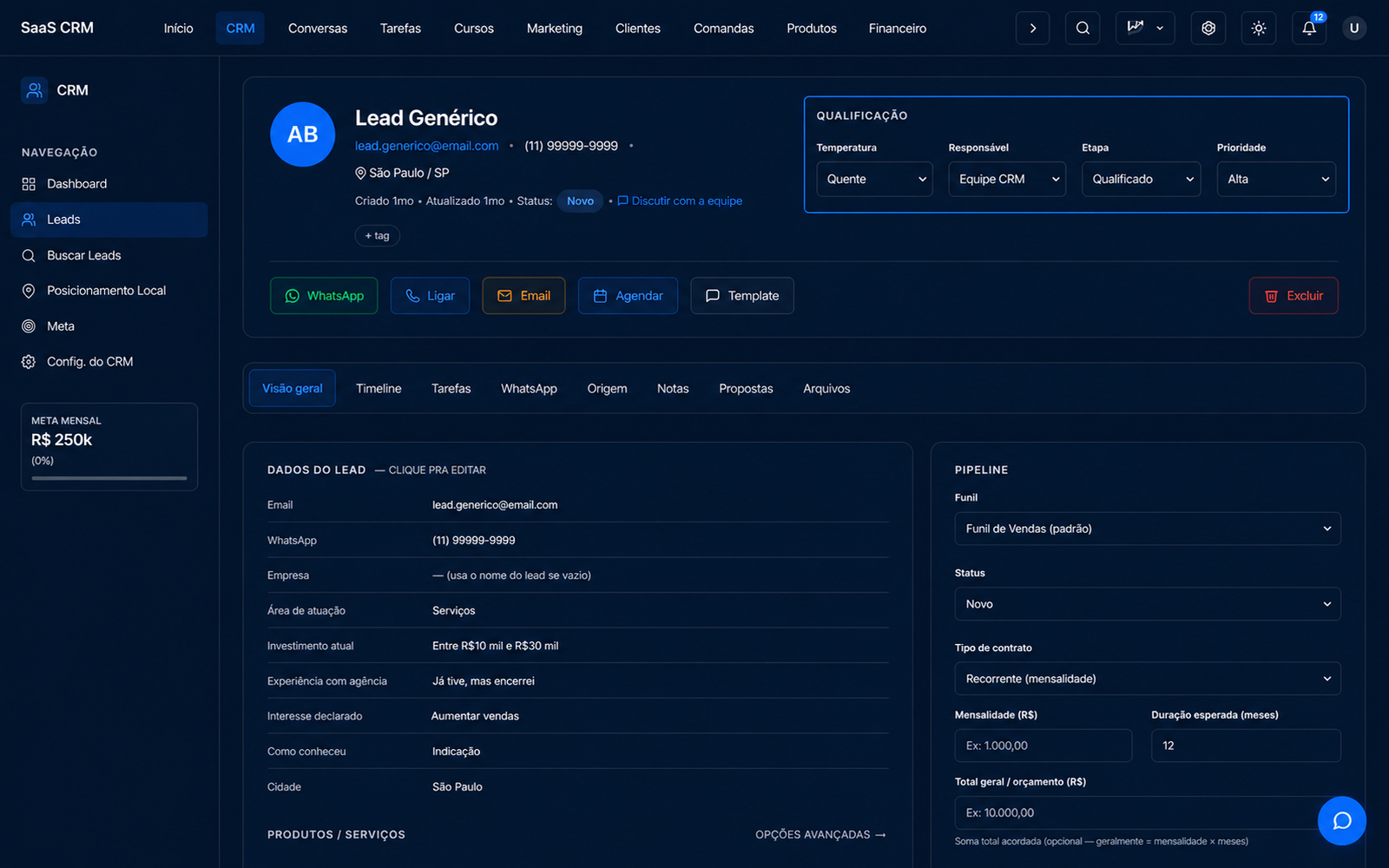Click the WhatsApp logo icon in the action button

(x=293, y=296)
